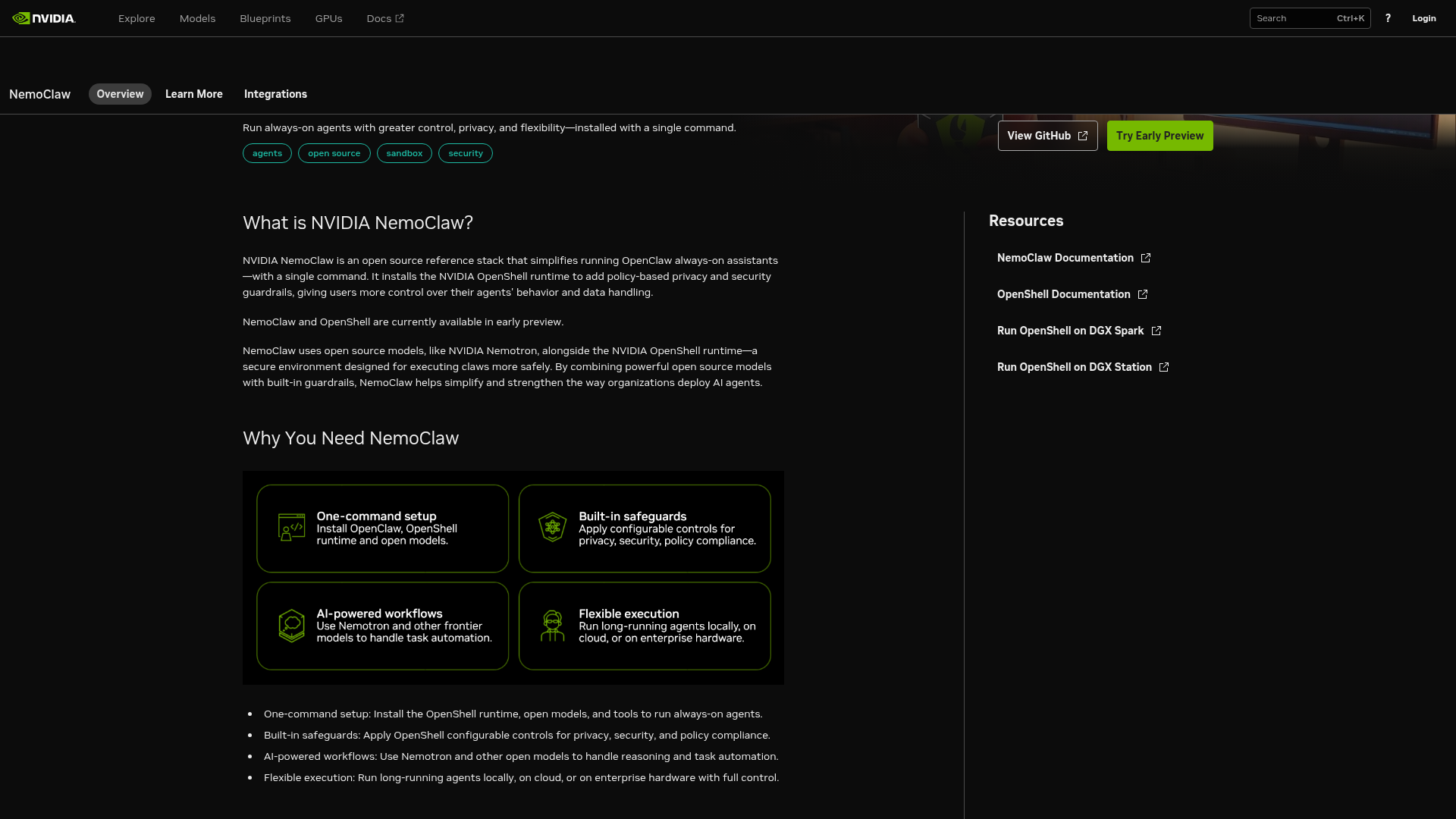1456x819 pixels.
Task: Select the Overview tab
Action: point(120,94)
